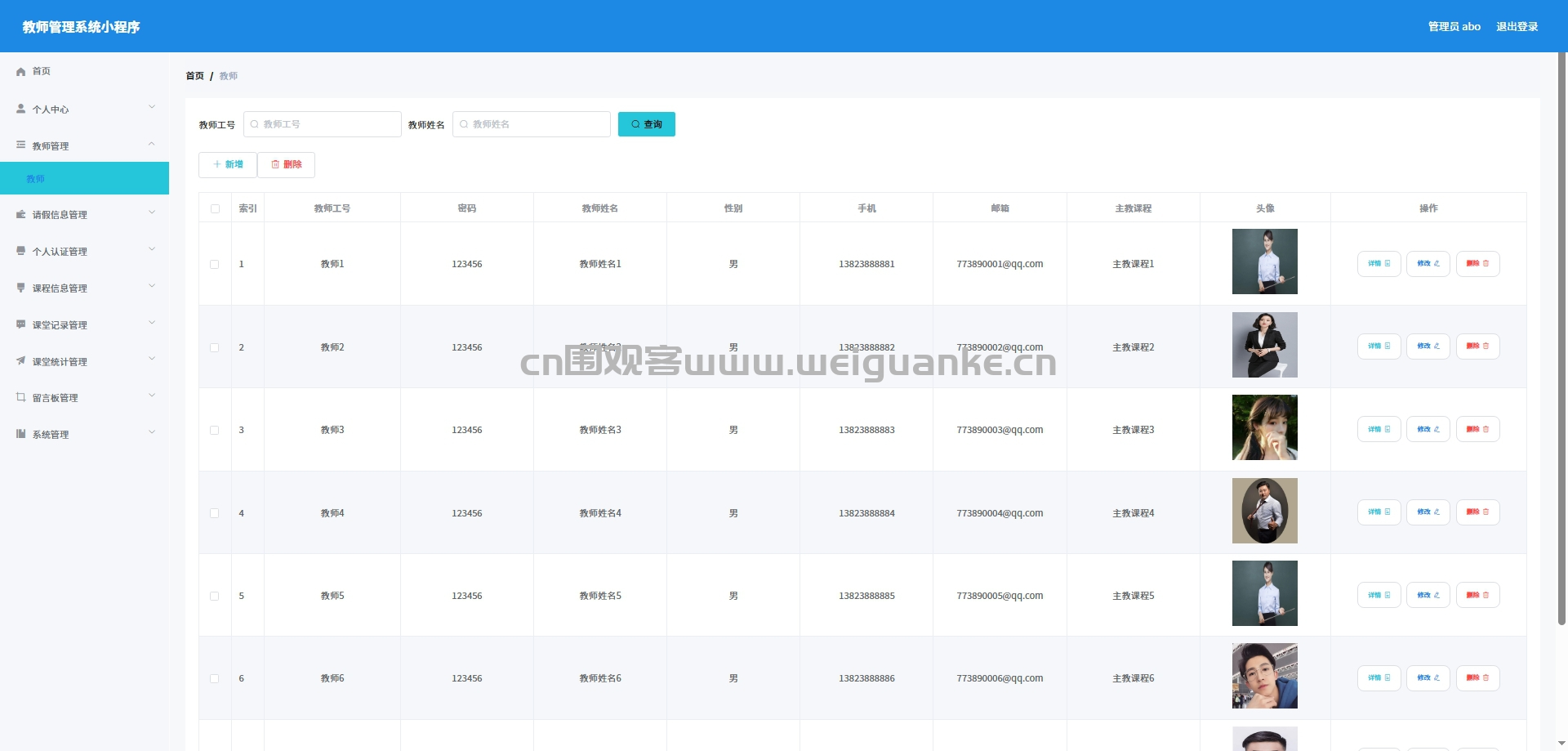Click the 主教课程5 course cell
1568x751 pixels.
[1133, 596]
